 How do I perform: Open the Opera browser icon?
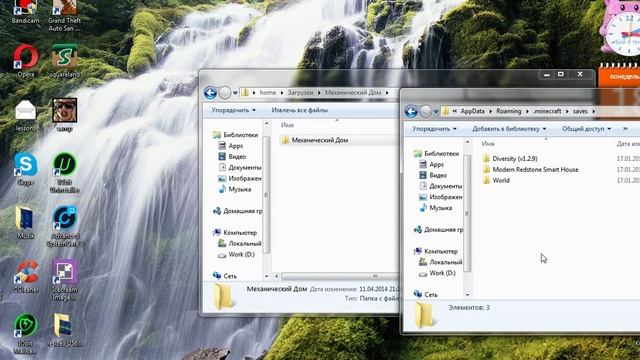[26, 60]
